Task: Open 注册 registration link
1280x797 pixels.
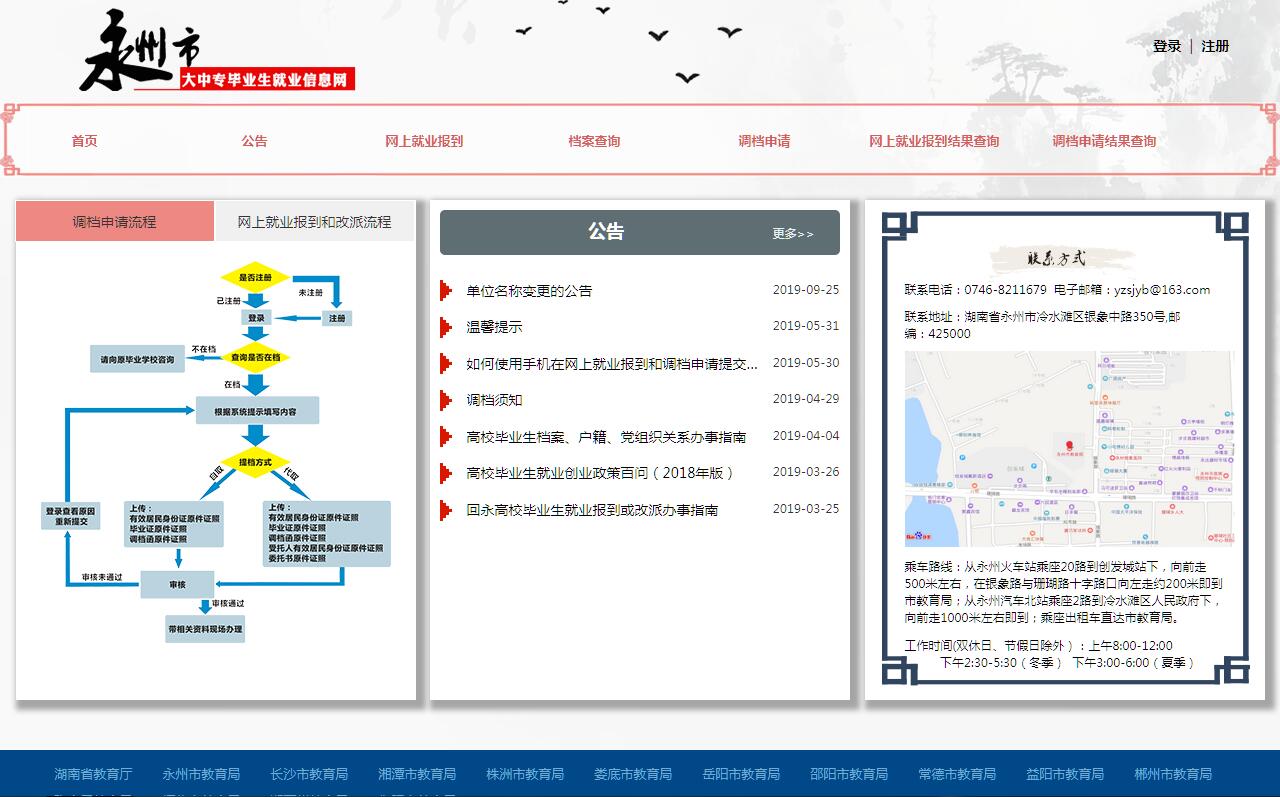Action: [1215, 46]
